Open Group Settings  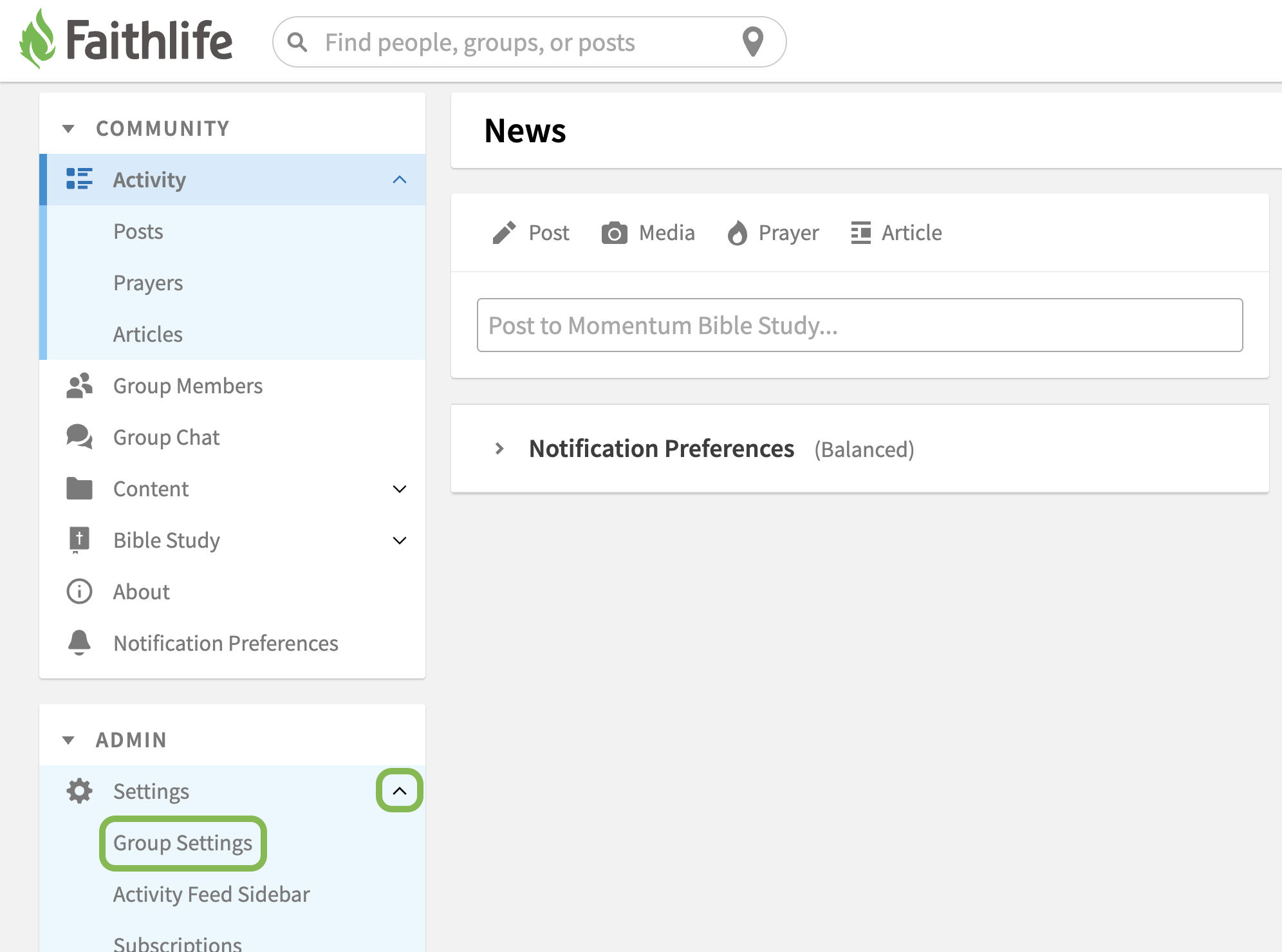click(183, 843)
